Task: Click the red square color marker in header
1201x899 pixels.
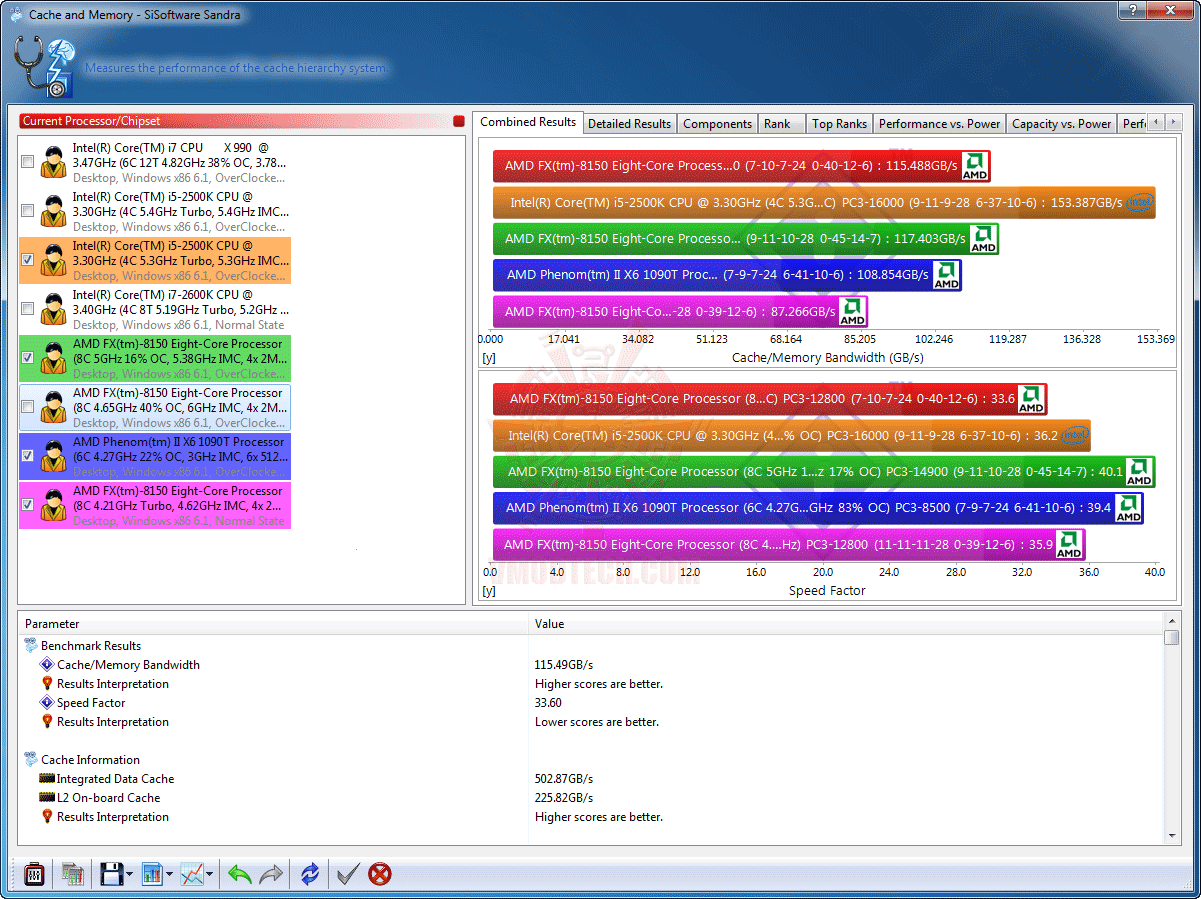Action: point(459,121)
